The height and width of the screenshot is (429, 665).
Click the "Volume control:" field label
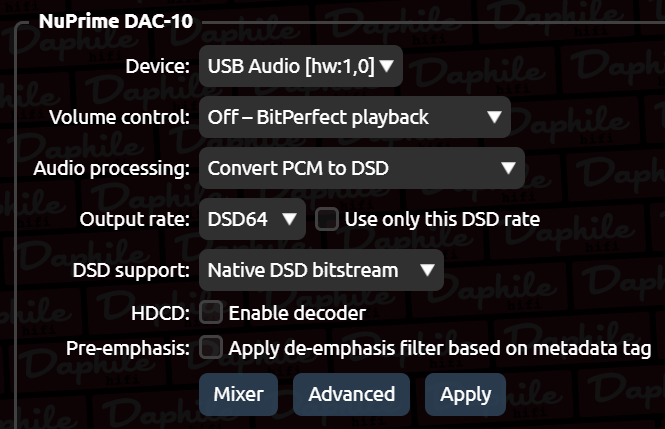(x=119, y=117)
